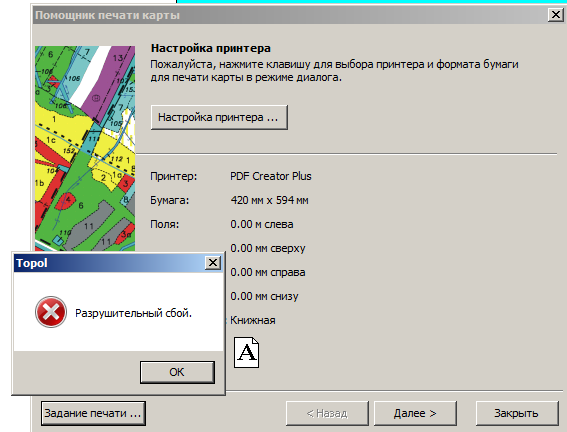
Task: Close the map print wizard window
Action: click(x=555, y=15)
